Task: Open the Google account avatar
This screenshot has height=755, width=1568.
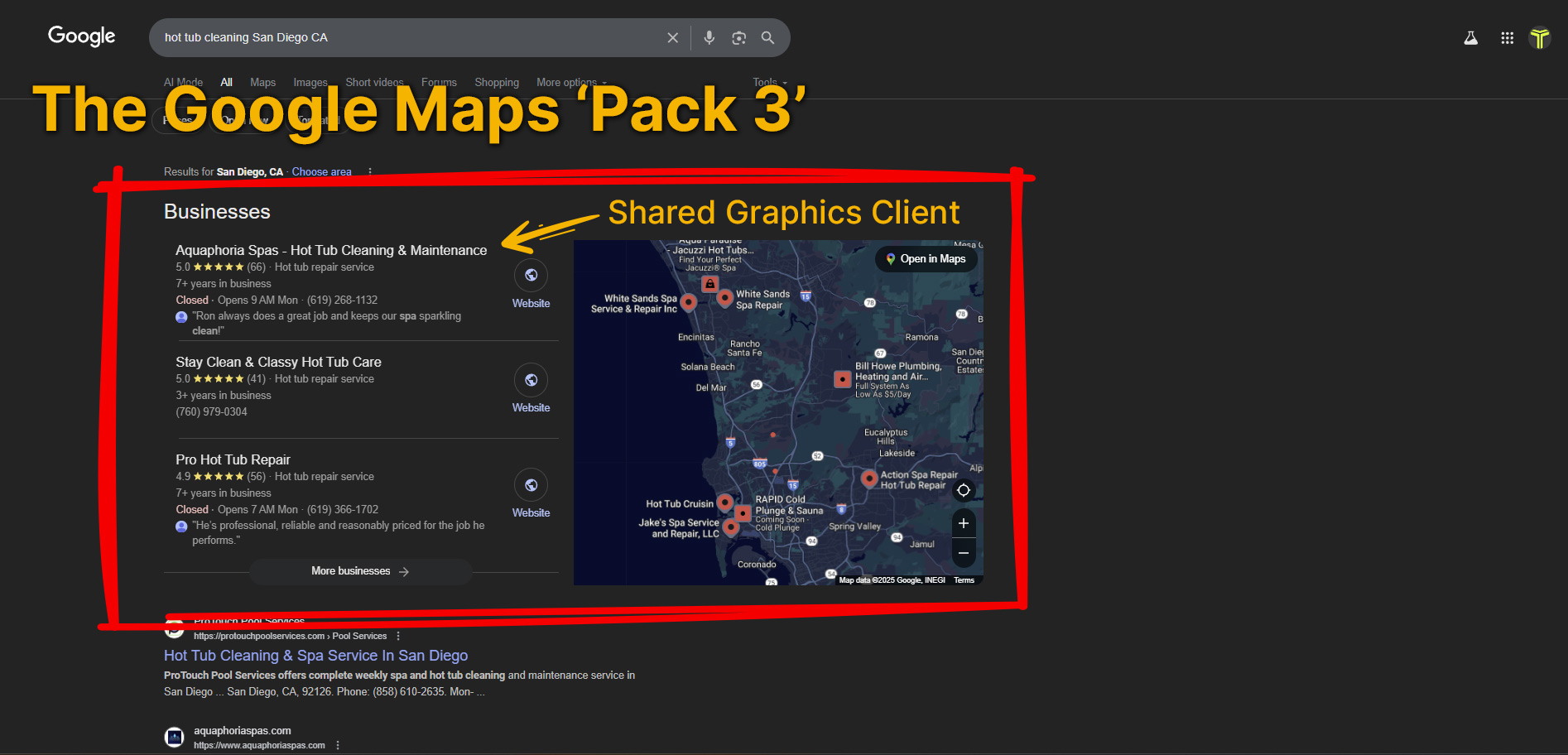Action: (1541, 38)
